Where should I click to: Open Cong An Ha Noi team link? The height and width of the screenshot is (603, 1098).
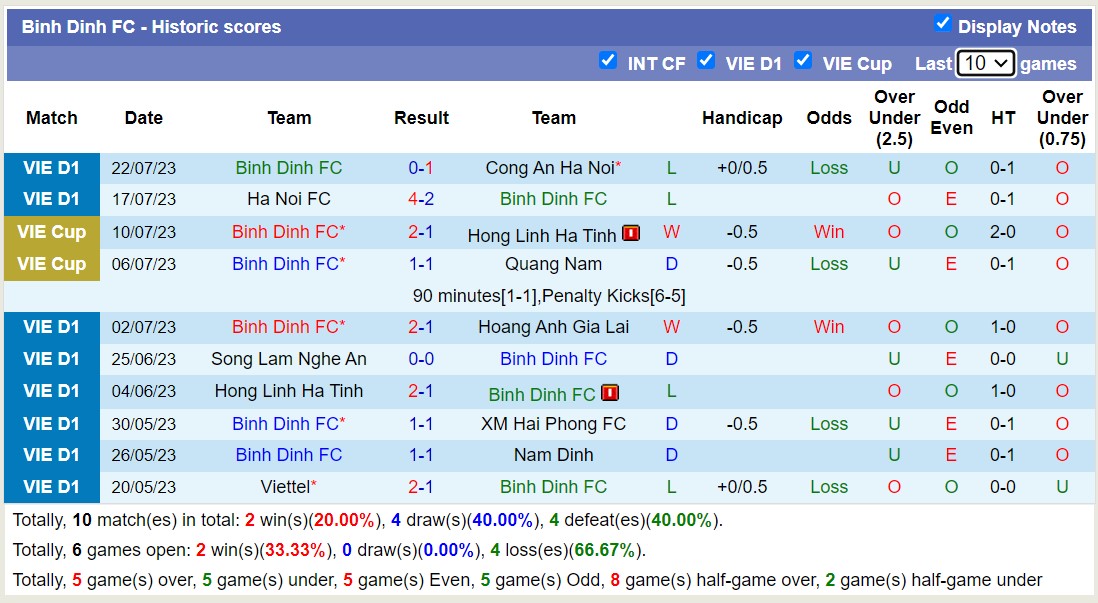click(x=549, y=168)
